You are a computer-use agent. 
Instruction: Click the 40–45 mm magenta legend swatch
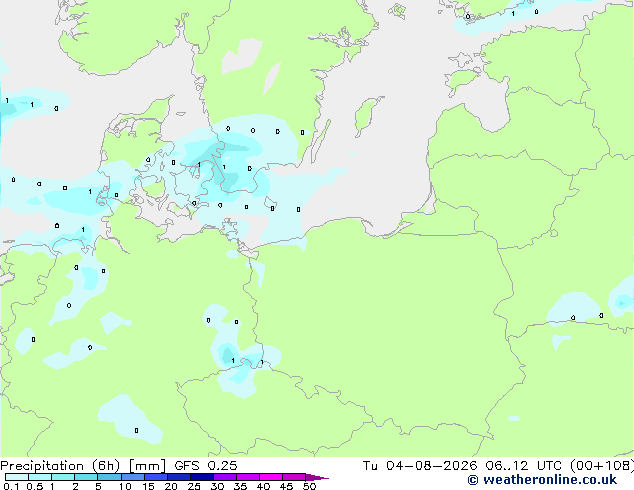coord(271,477)
